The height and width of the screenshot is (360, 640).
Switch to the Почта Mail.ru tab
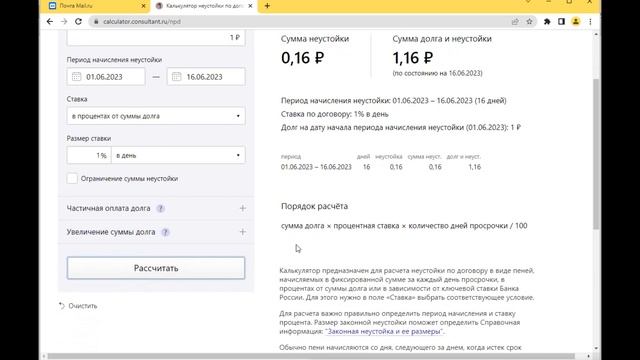(x=96, y=6)
